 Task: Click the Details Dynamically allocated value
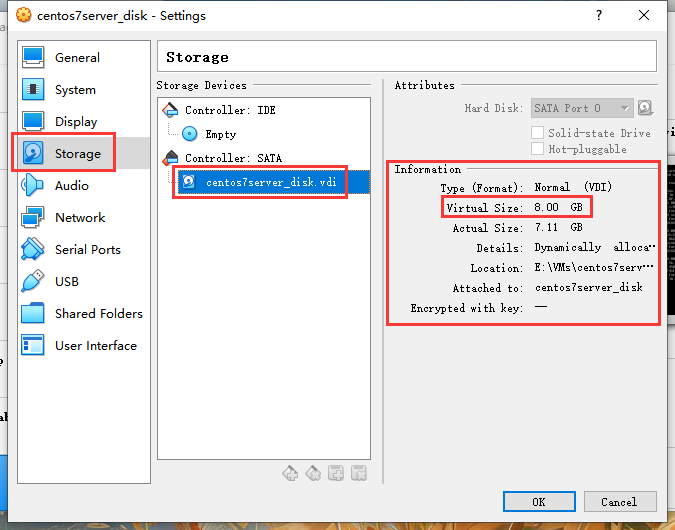[x=595, y=248]
